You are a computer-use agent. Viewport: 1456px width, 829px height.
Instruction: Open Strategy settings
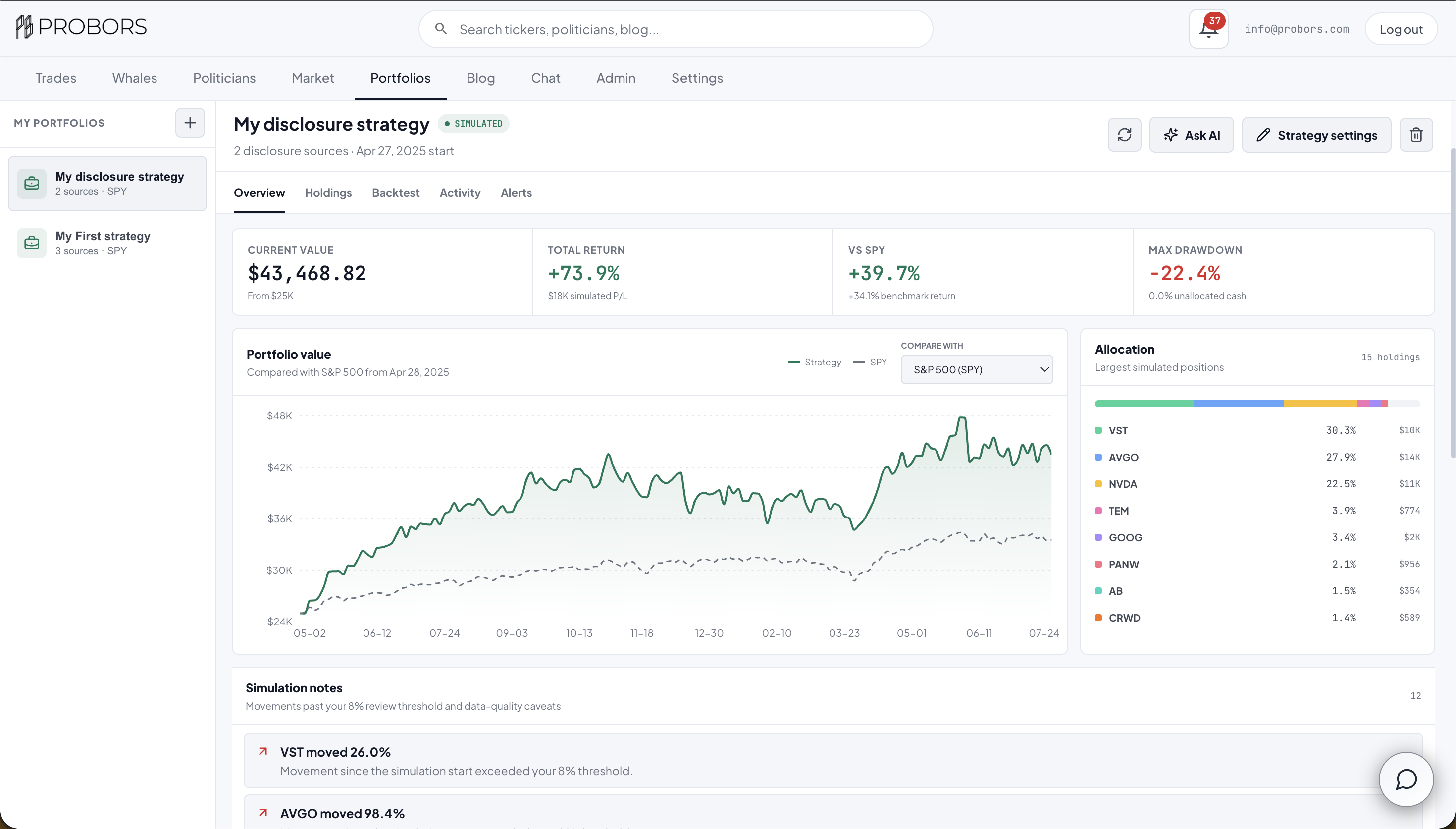pos(1316,135)
